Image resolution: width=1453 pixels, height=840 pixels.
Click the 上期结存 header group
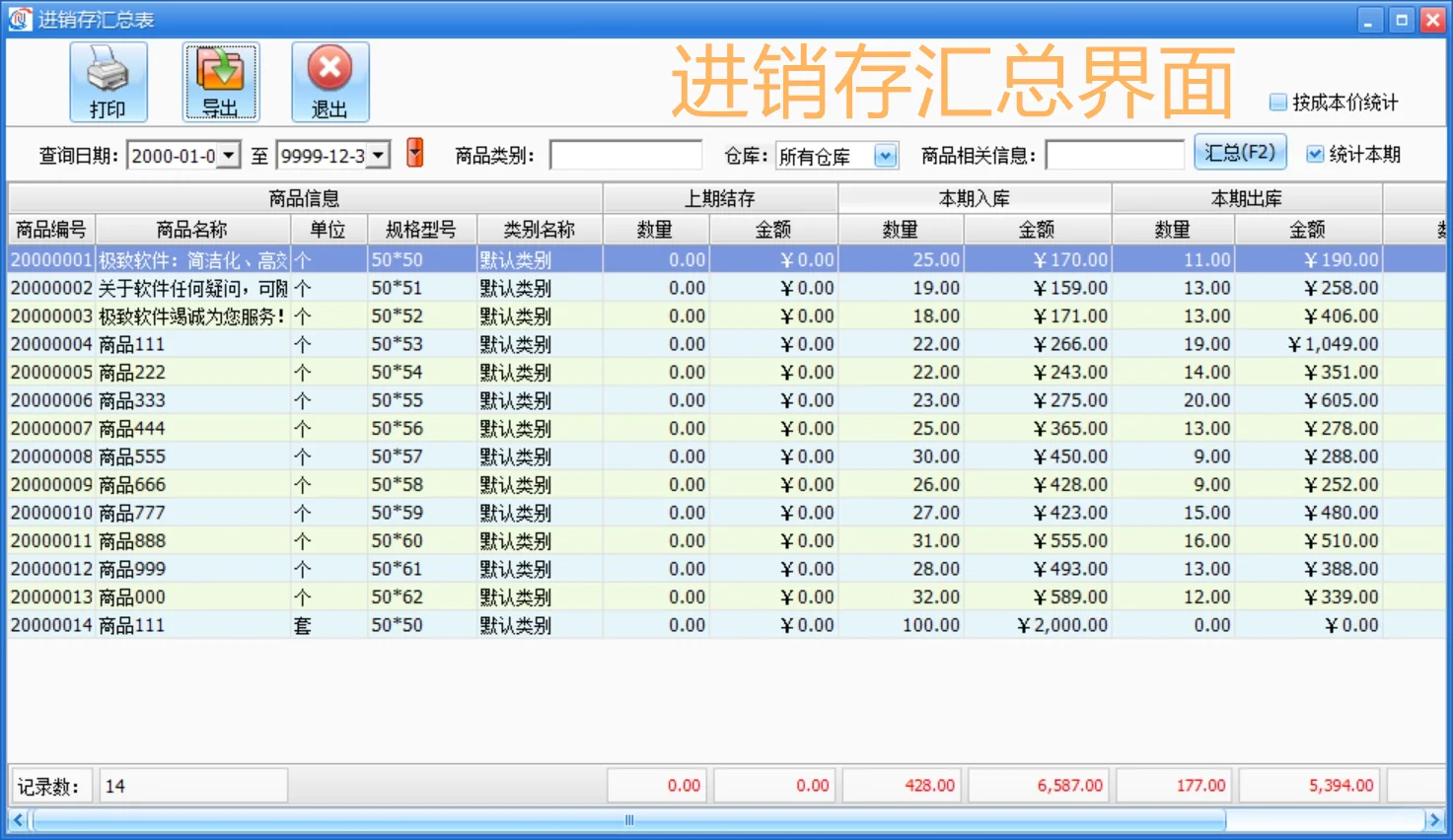coord(719,197)
